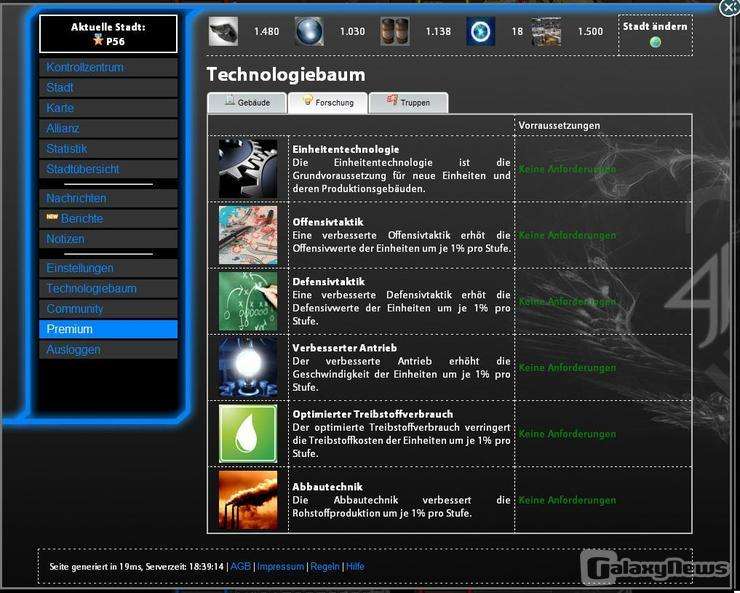Open Einstellungen in the sidebar
The image size is (740, 593).
(x=109, y=268)
